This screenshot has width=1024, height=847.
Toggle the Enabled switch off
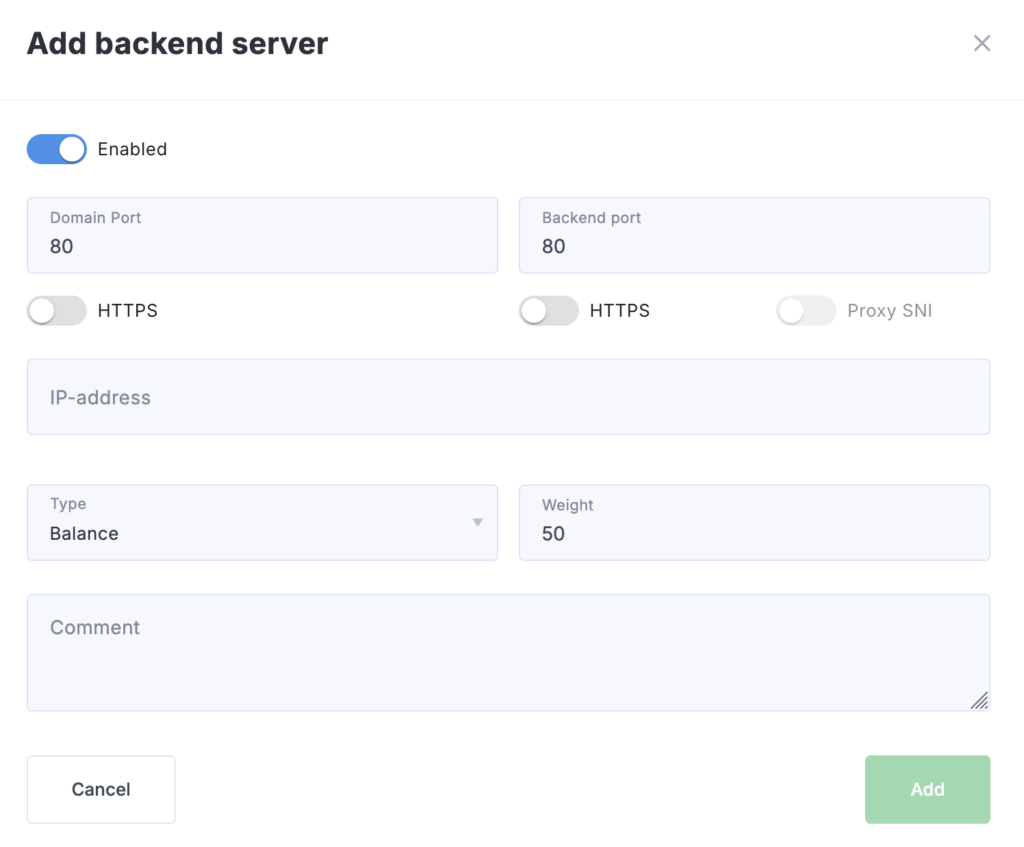tap(57, 149)
